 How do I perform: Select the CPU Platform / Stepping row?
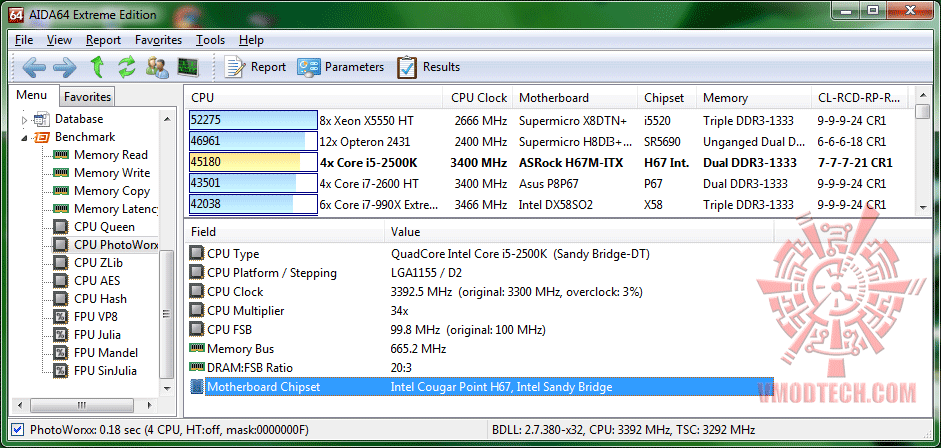479,273
